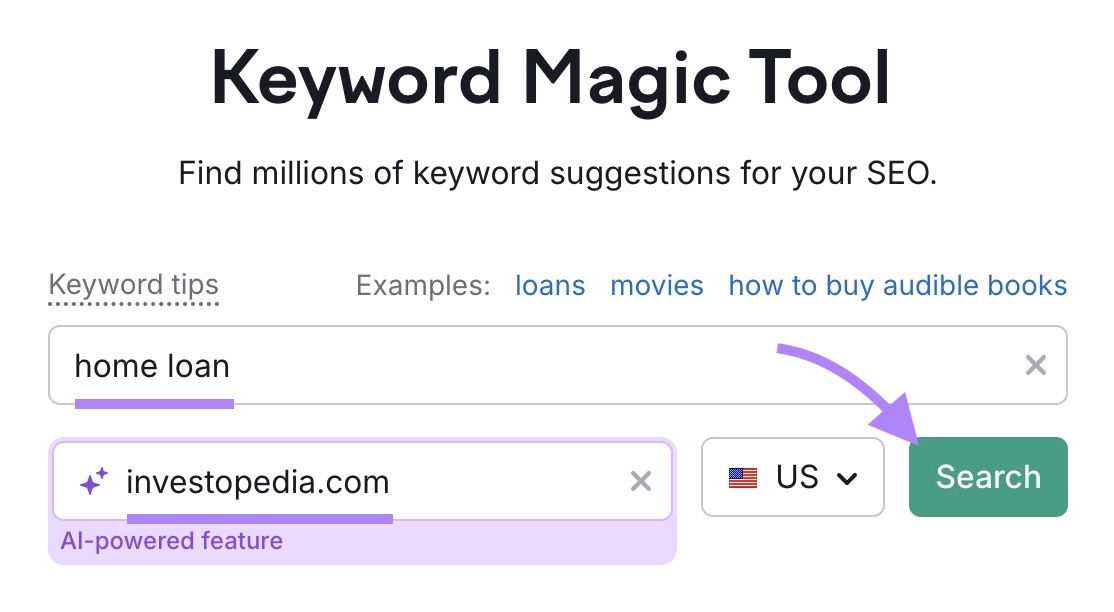
Task: Click inside the home loan keyword field
Action: click(400, 366)
